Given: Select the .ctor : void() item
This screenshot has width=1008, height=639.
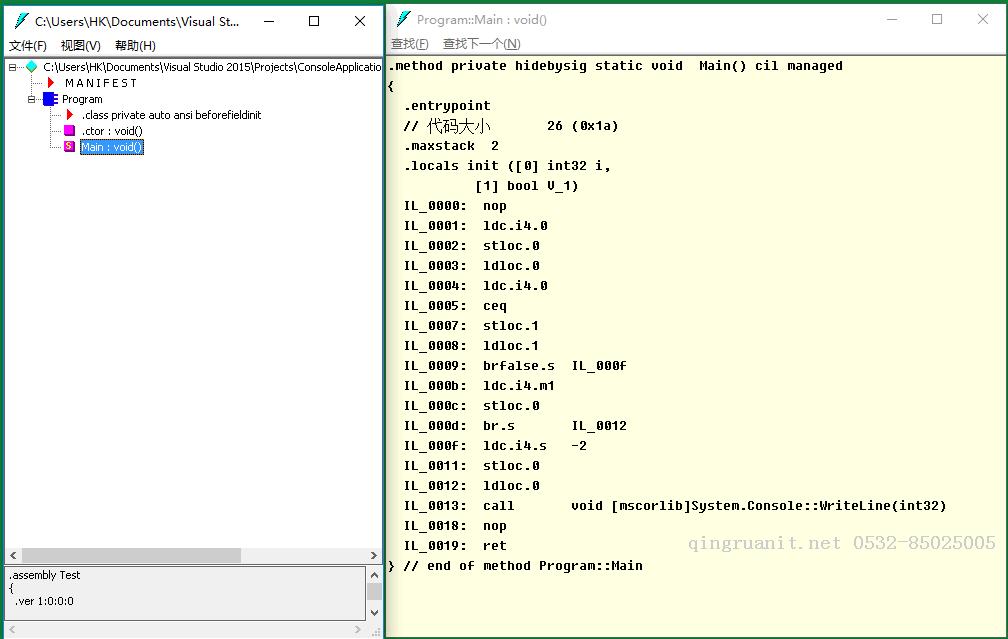Looking at the screenshot, I should [112, 131].
